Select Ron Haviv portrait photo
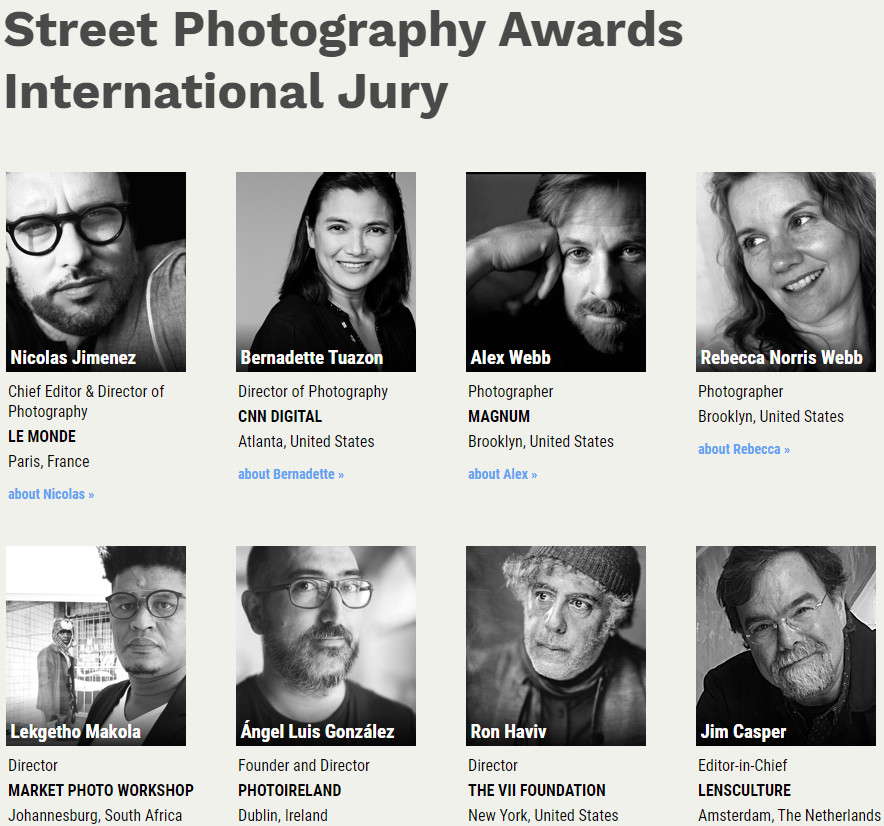 (x=556, y=646)
